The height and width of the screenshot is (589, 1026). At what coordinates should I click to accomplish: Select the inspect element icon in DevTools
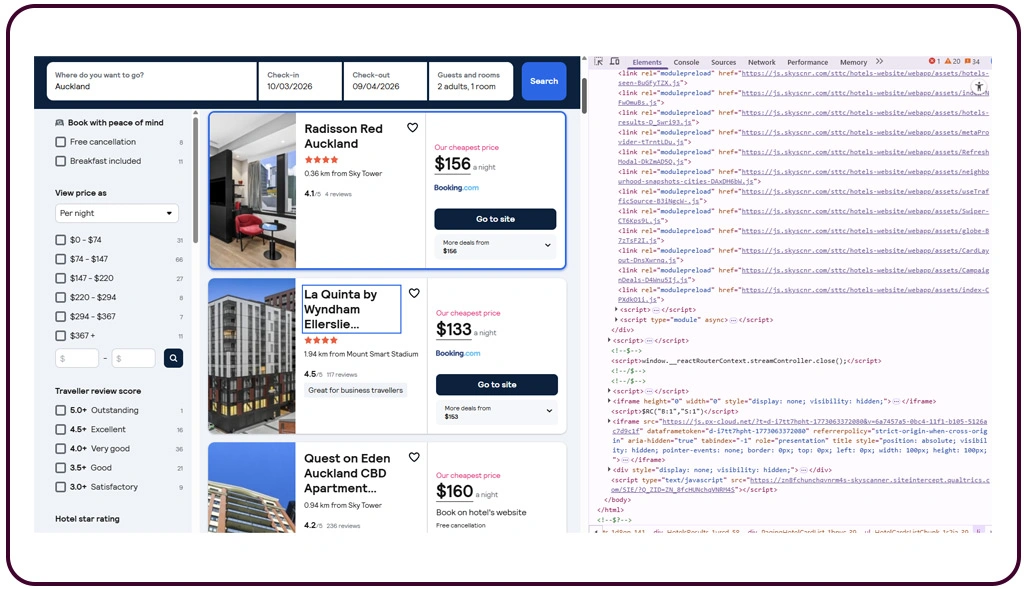click(x=598, y=61)
